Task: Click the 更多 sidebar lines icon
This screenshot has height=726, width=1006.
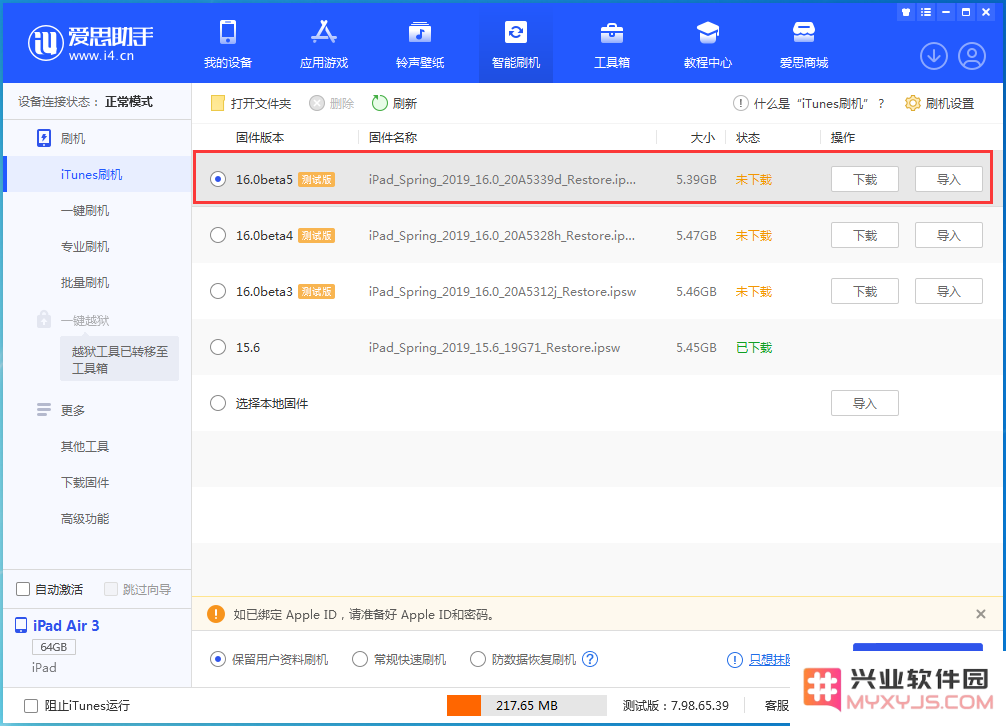Action: point(44,410)
